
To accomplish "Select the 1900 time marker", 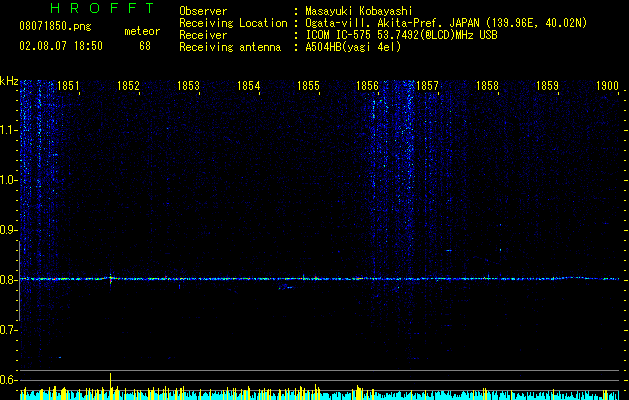I will click(607, 86).
